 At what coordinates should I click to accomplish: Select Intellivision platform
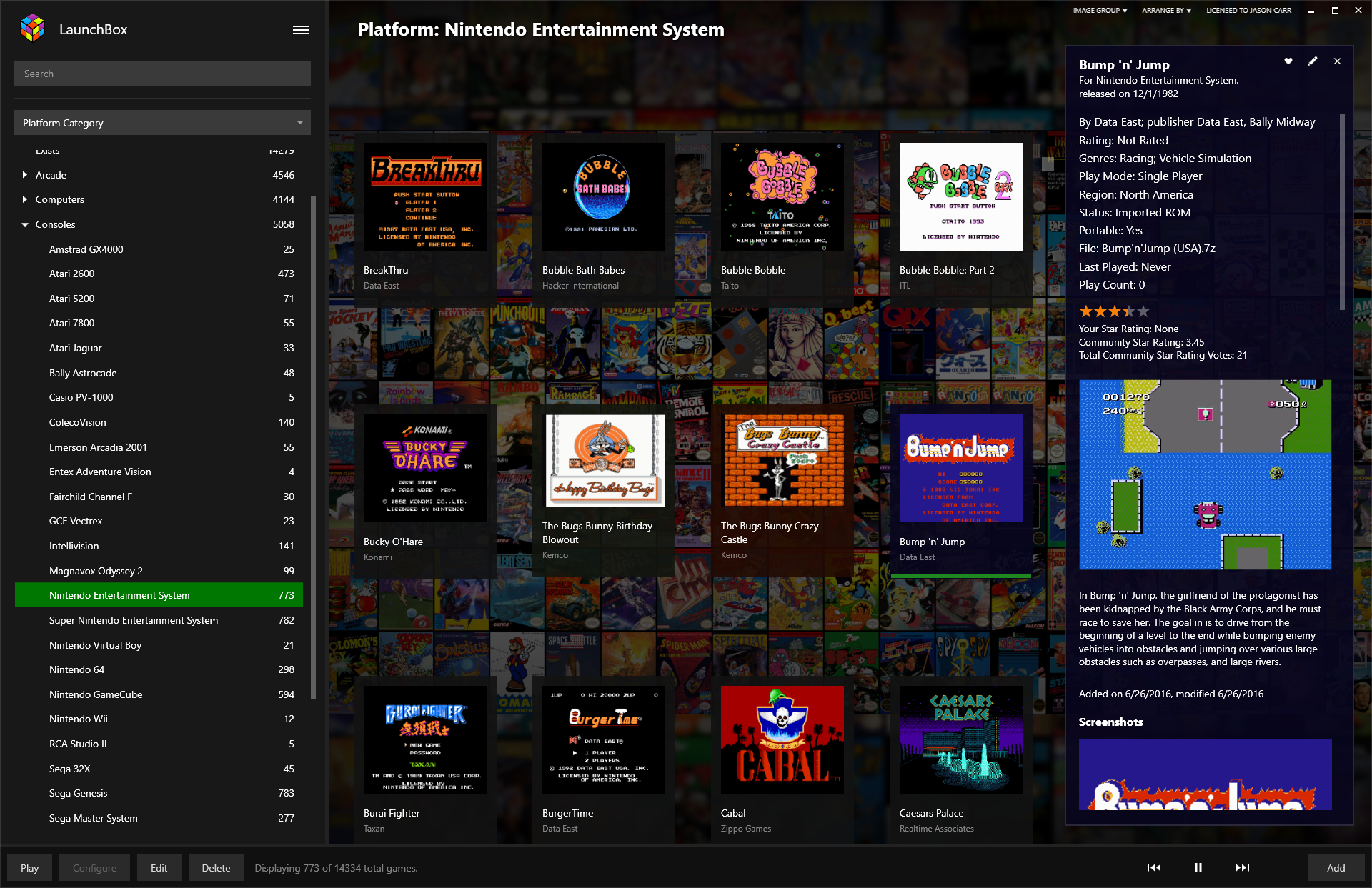[x=159, y=546]
